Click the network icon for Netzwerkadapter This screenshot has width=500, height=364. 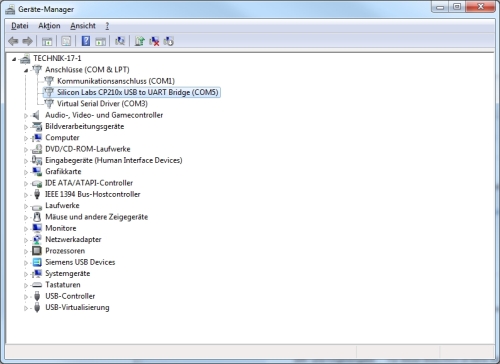[37, 240]
